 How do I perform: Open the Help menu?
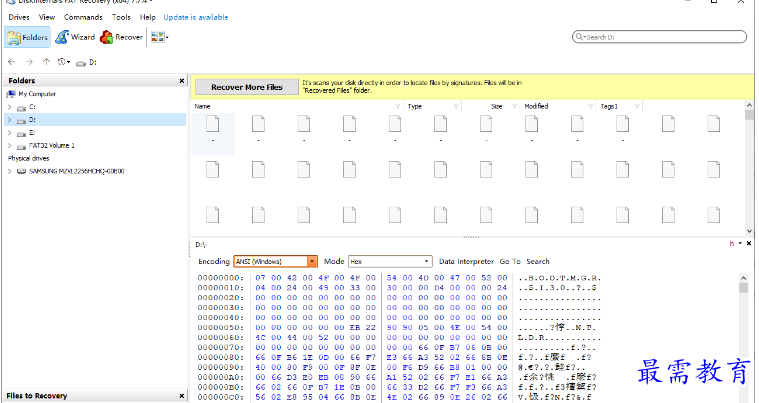coord(148,17)
